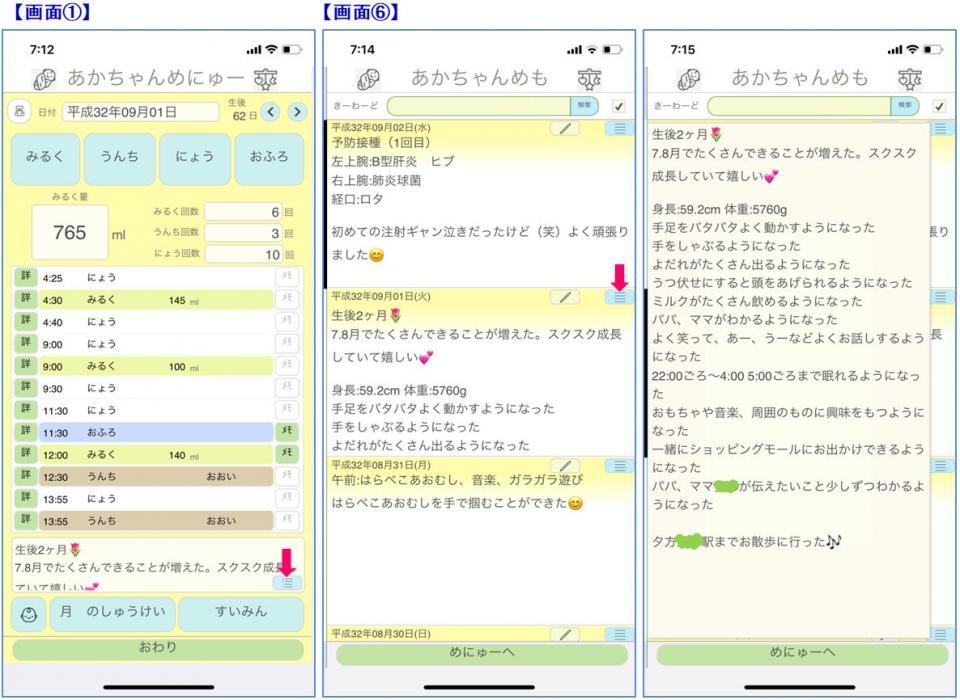Tap keyword field in 7:14 memo screen

(x=479, y=106)
